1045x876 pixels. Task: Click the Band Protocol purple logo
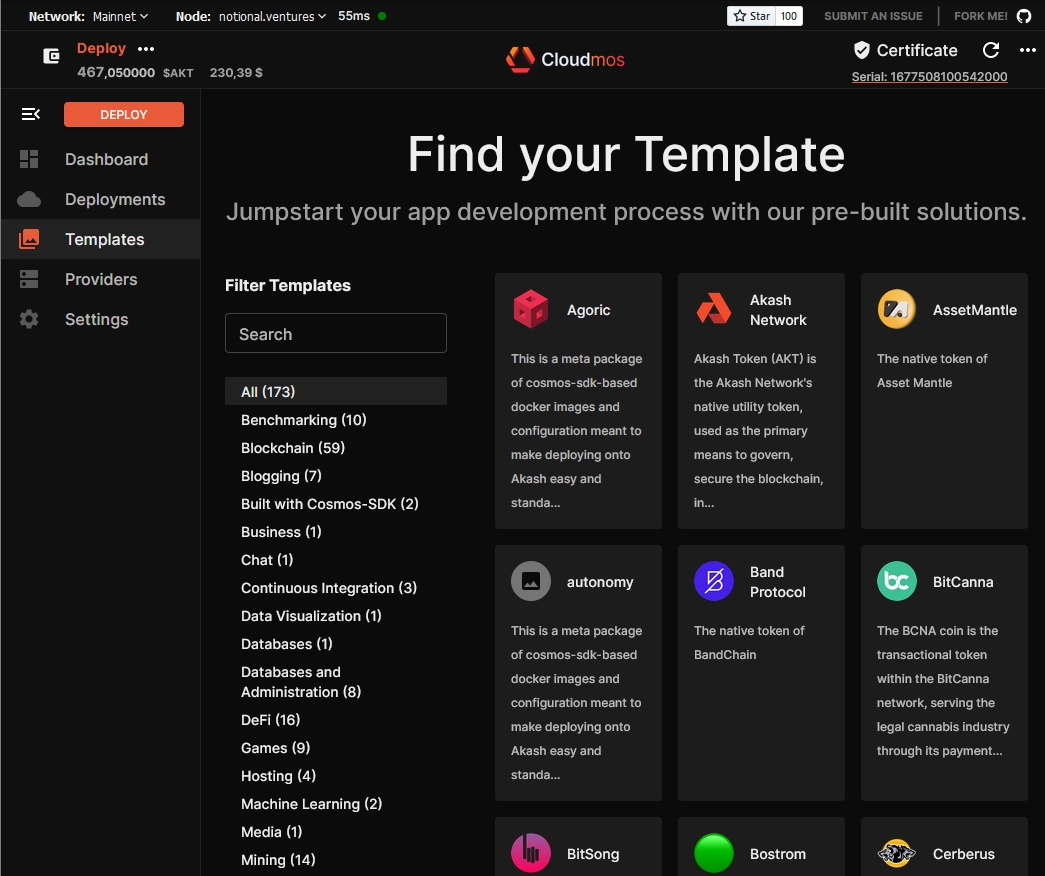[x=714, y=581]
